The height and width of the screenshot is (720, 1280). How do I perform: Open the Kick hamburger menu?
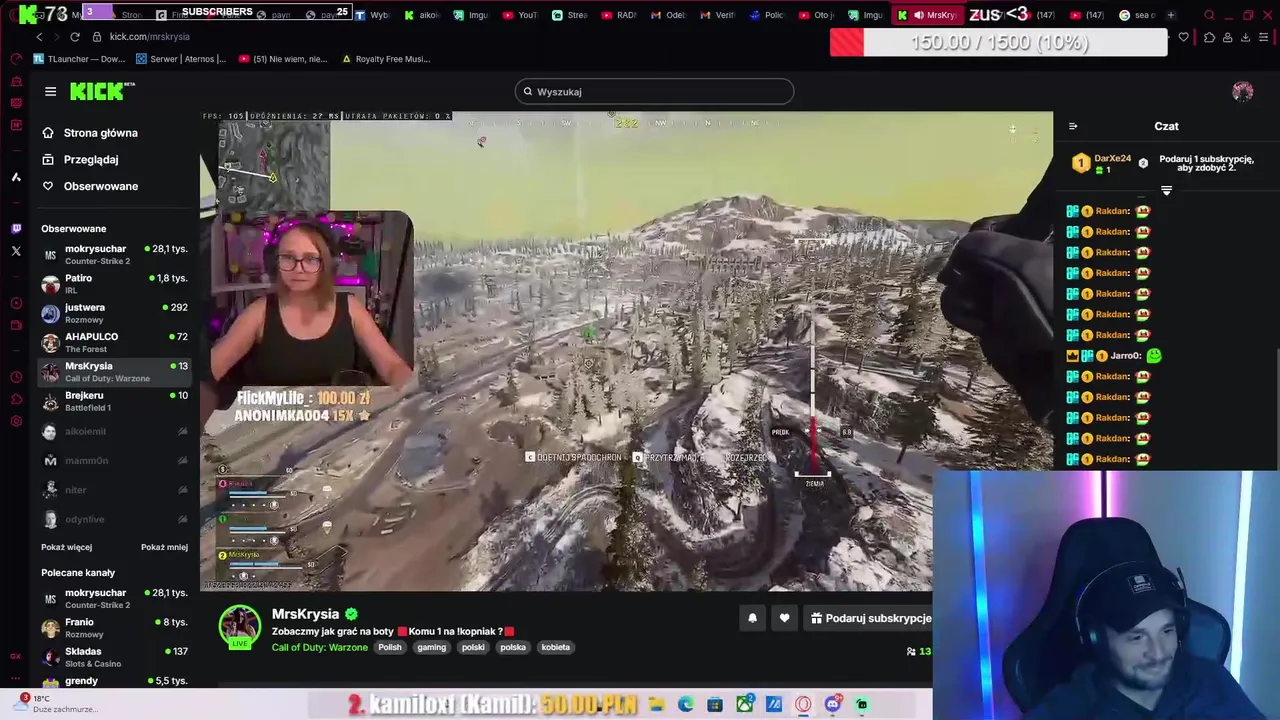[x=50, y=91]
